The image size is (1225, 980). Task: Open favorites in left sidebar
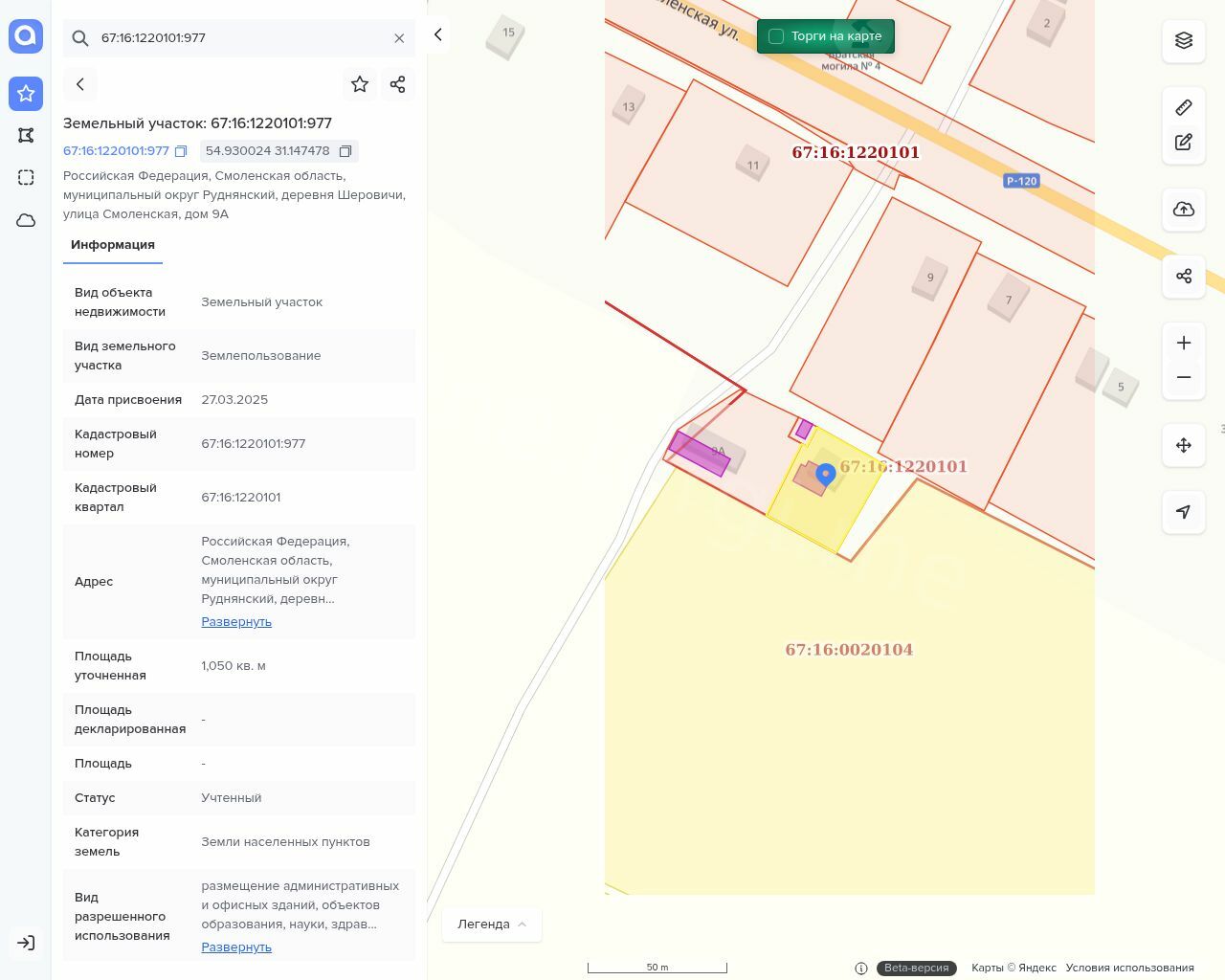pyautogui.click(x=26, y=93)
